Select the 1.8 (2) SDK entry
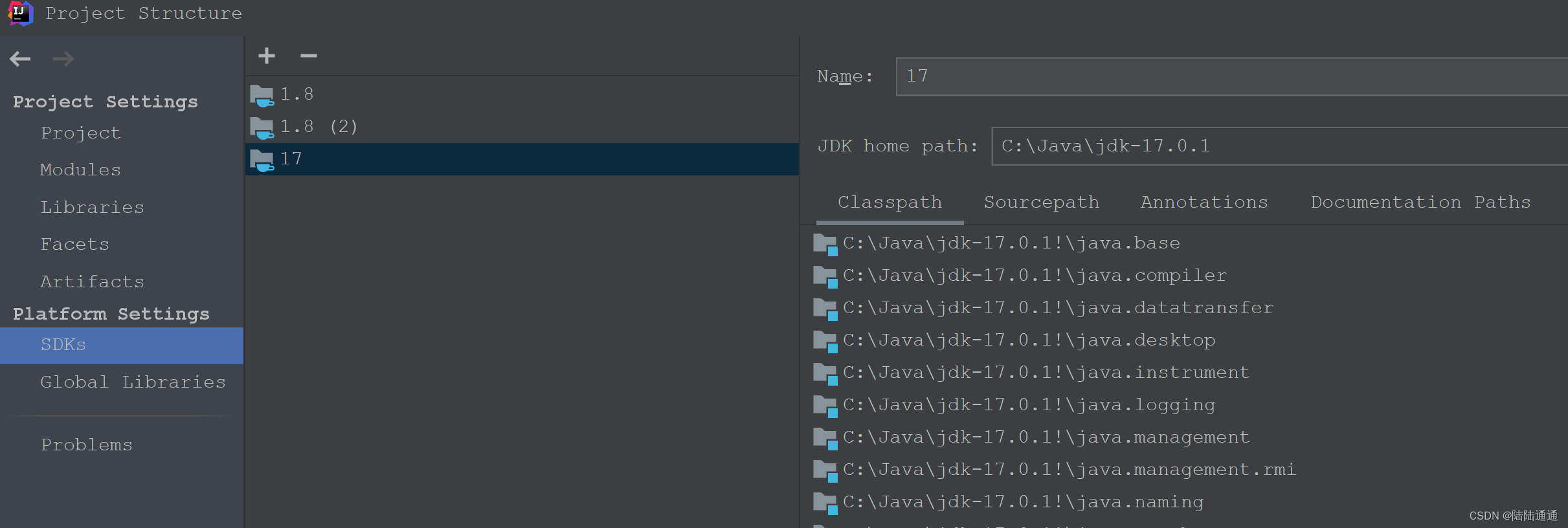Screen dimensions: 1568x528 (x=522, y=127)
